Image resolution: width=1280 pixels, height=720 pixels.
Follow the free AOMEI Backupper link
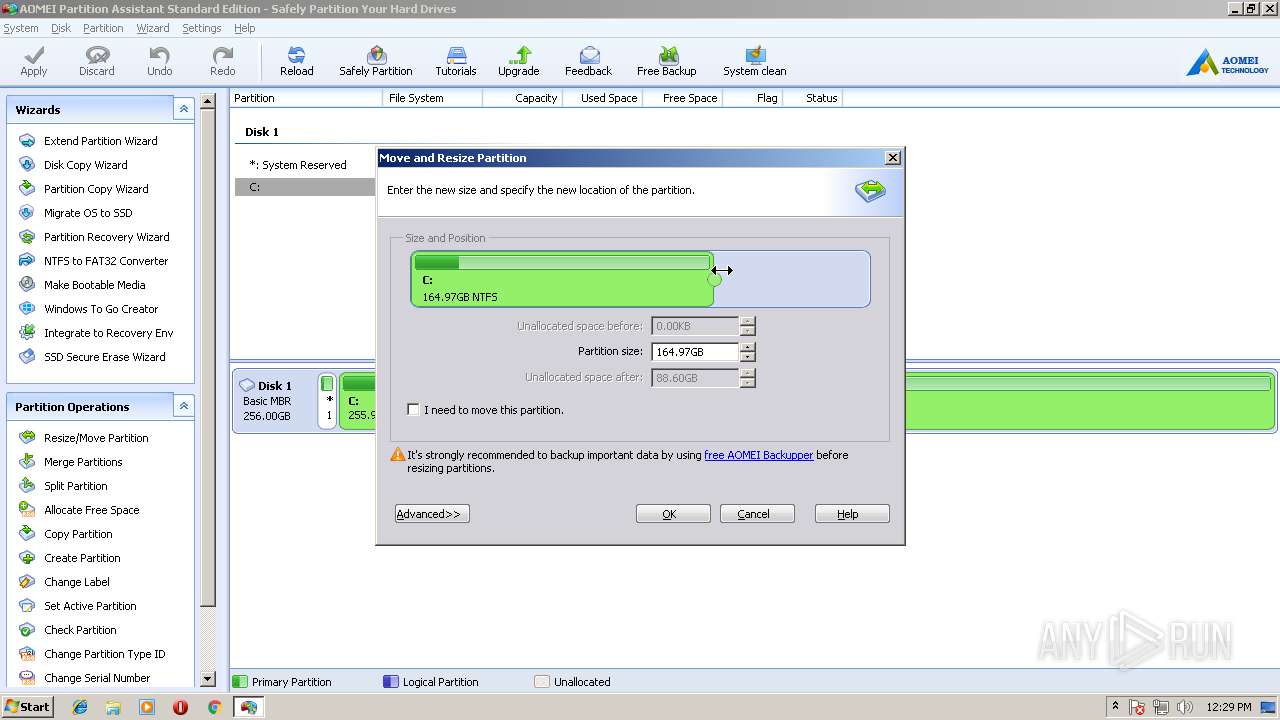click(x=759, y=455)
